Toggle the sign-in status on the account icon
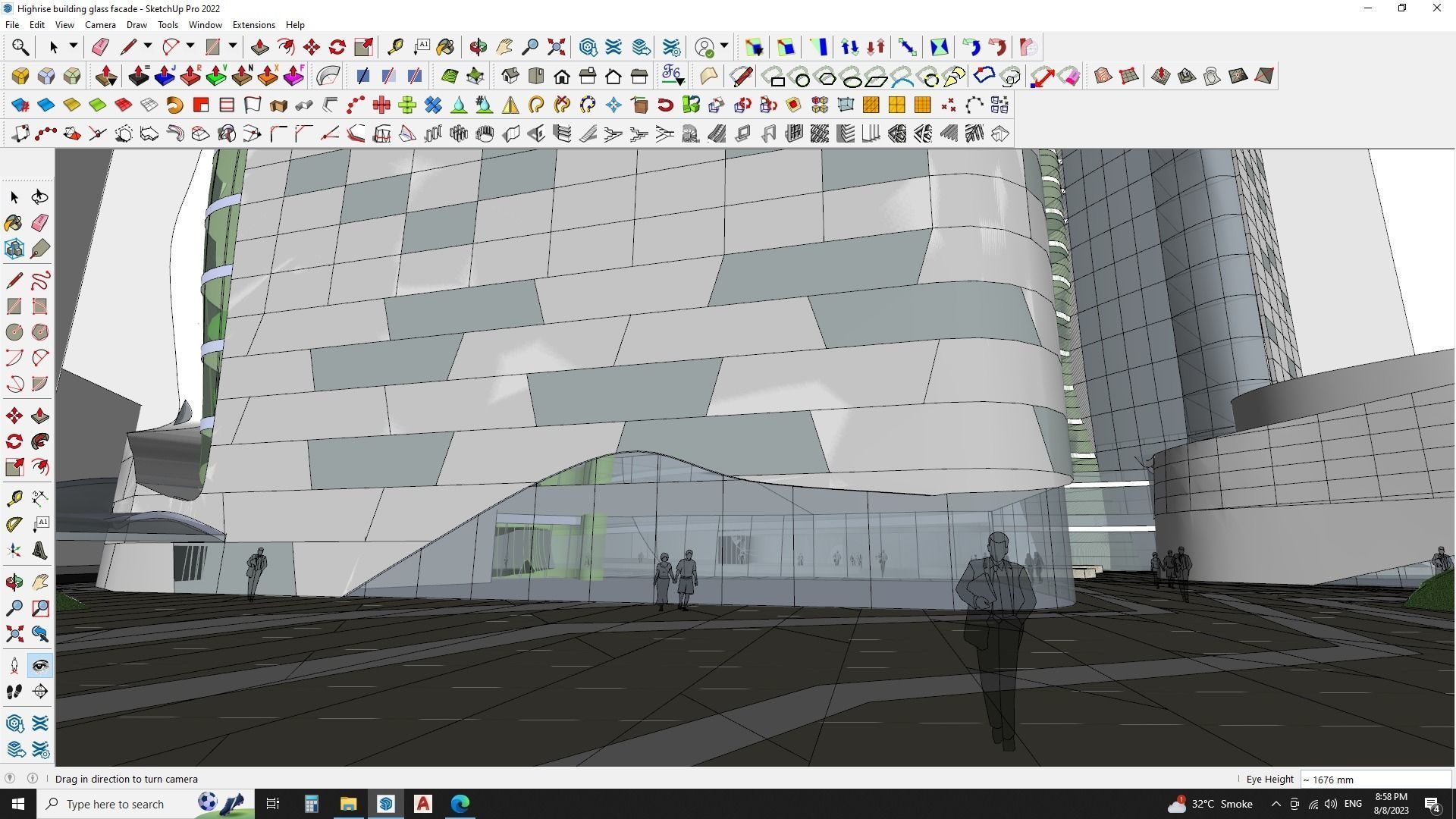The width and height of the screenshot is (1456, 819). (704, 46)
